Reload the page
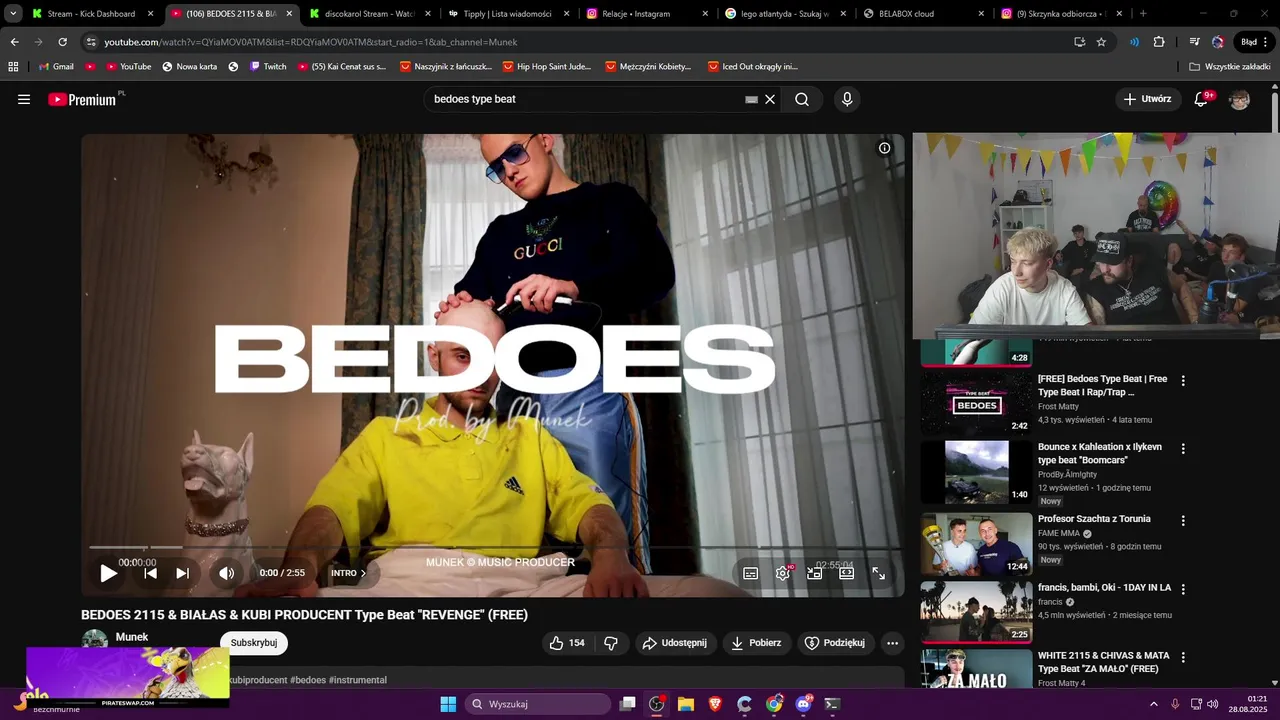The width and height of the screenshot is (1280, 720). [x=62, y=42]
